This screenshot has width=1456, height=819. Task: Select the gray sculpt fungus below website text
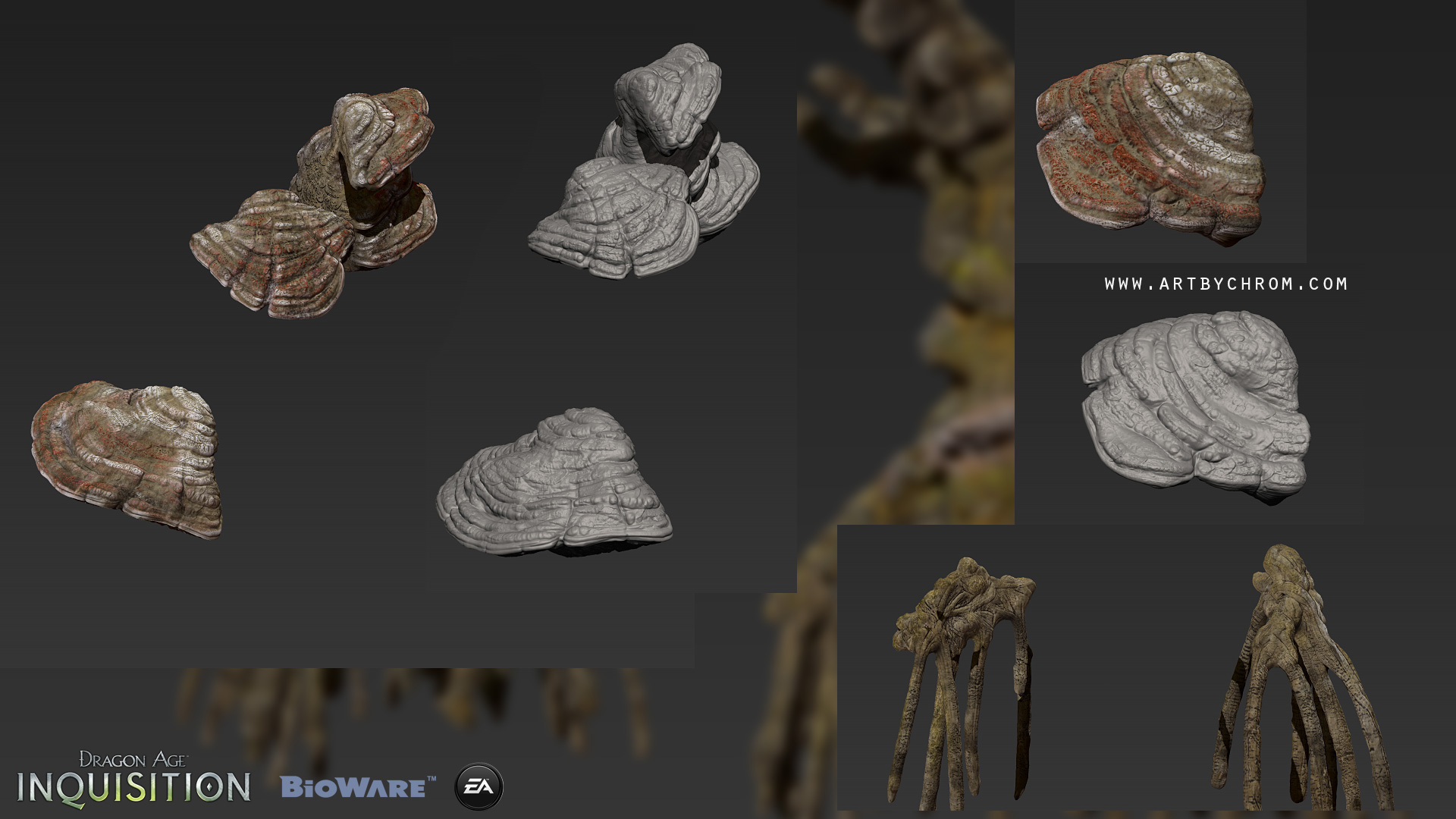(x=1196, y=407)
